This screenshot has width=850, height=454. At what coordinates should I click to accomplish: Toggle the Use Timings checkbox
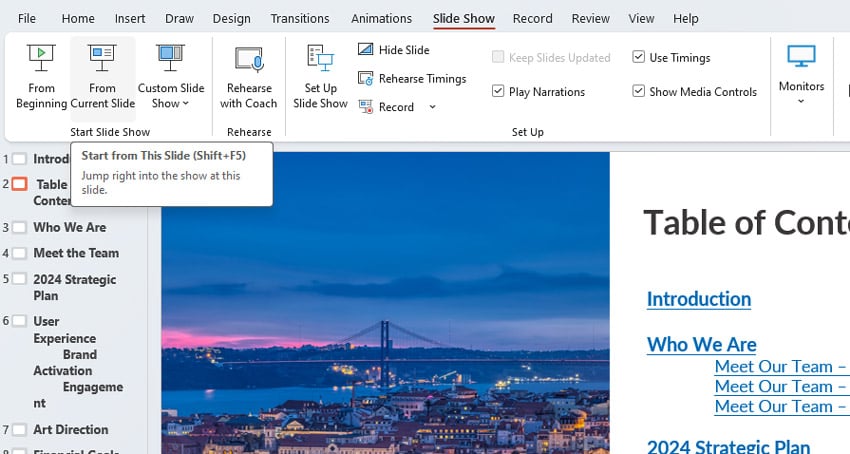coord(639,58)
